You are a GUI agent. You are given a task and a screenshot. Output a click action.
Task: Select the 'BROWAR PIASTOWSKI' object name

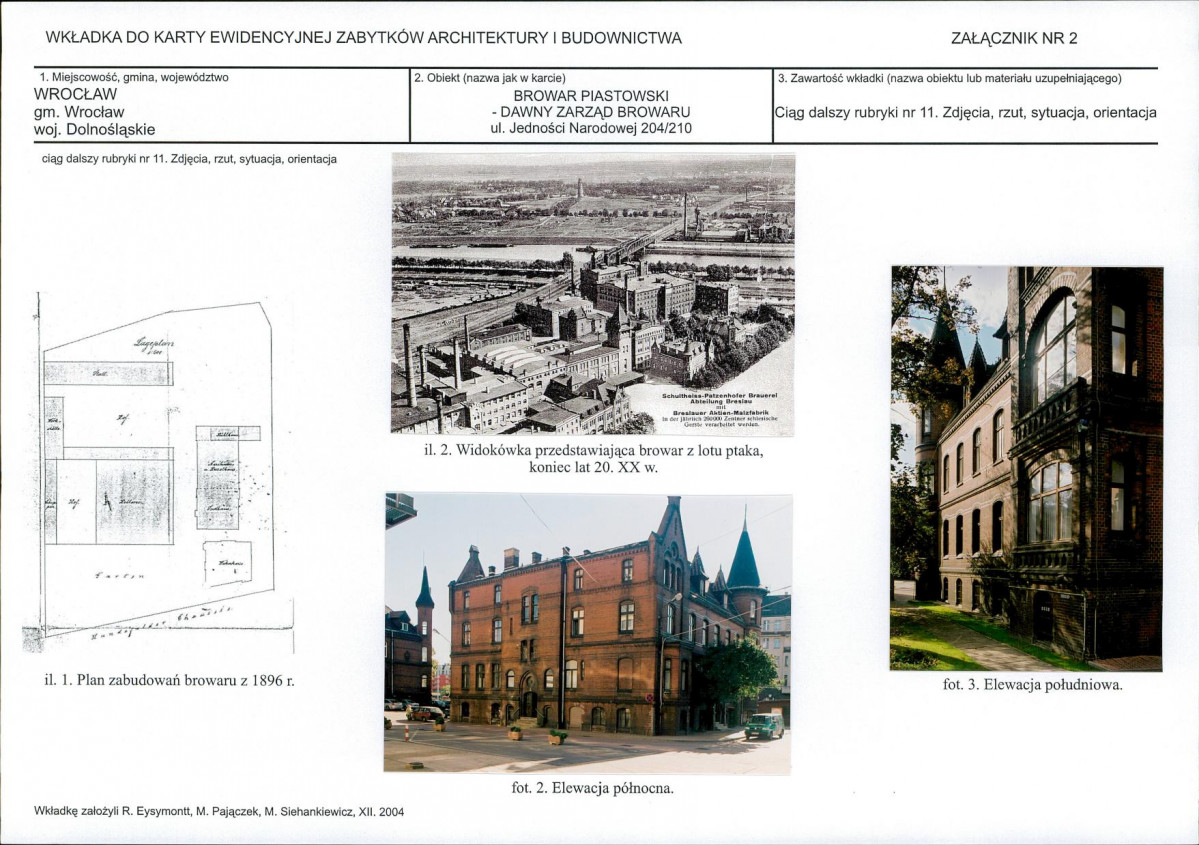pos(590,95)
